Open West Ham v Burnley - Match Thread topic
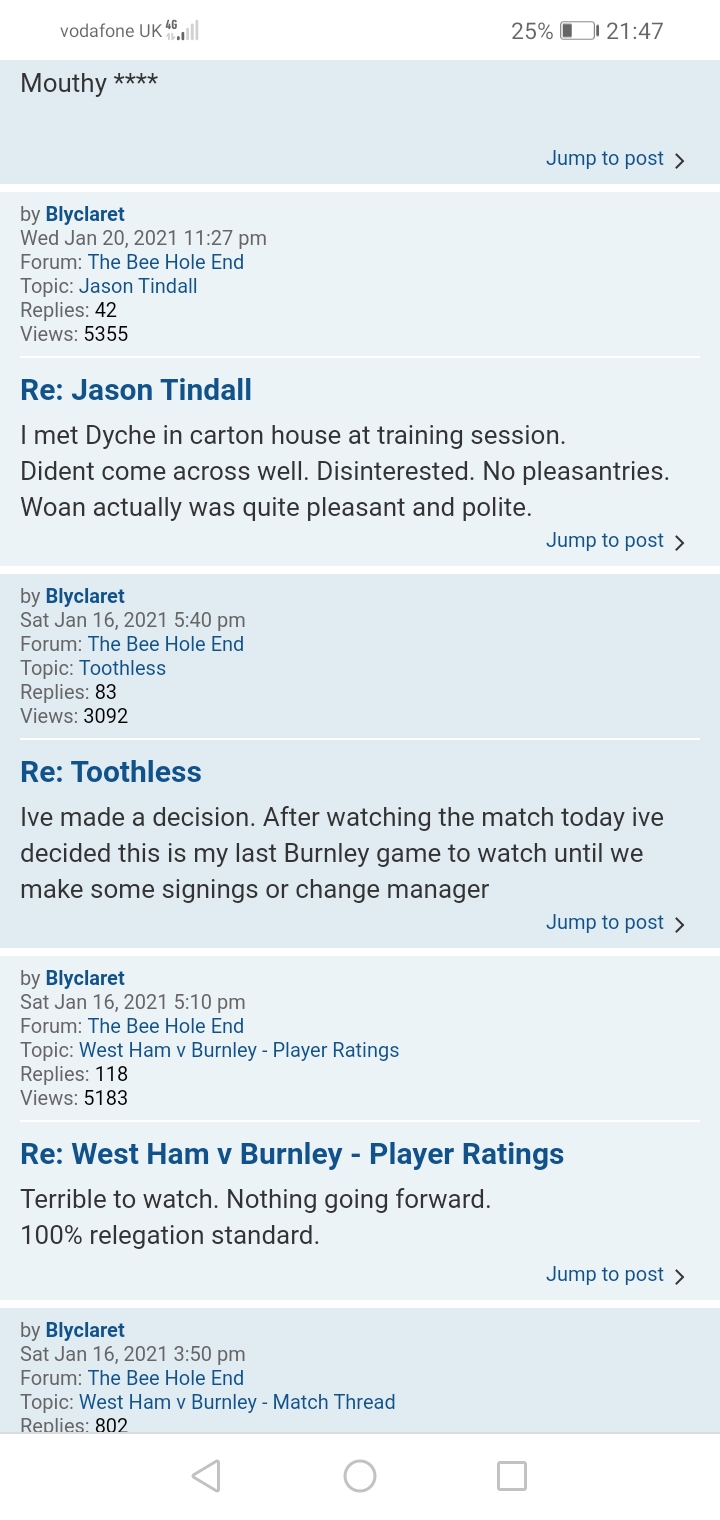The image size is (720, 1520). (237, 1402)
